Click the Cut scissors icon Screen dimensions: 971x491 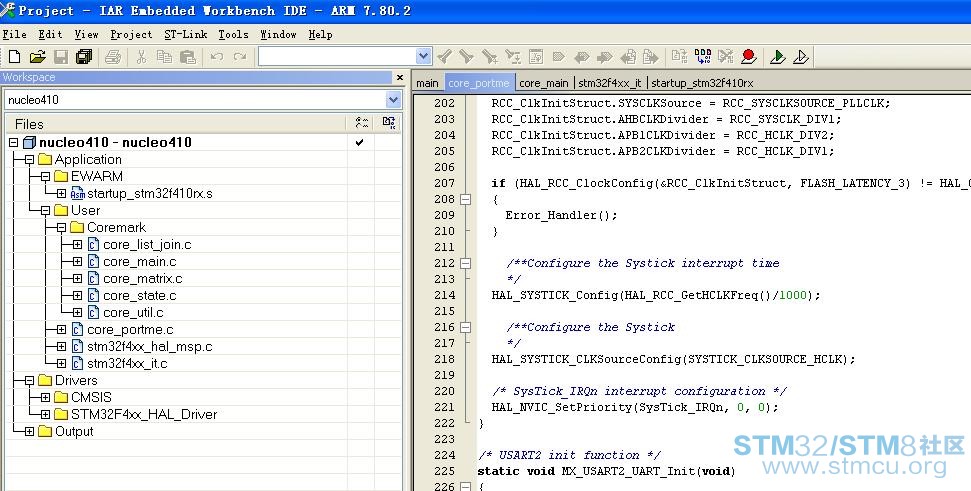[x=141, y=57]
